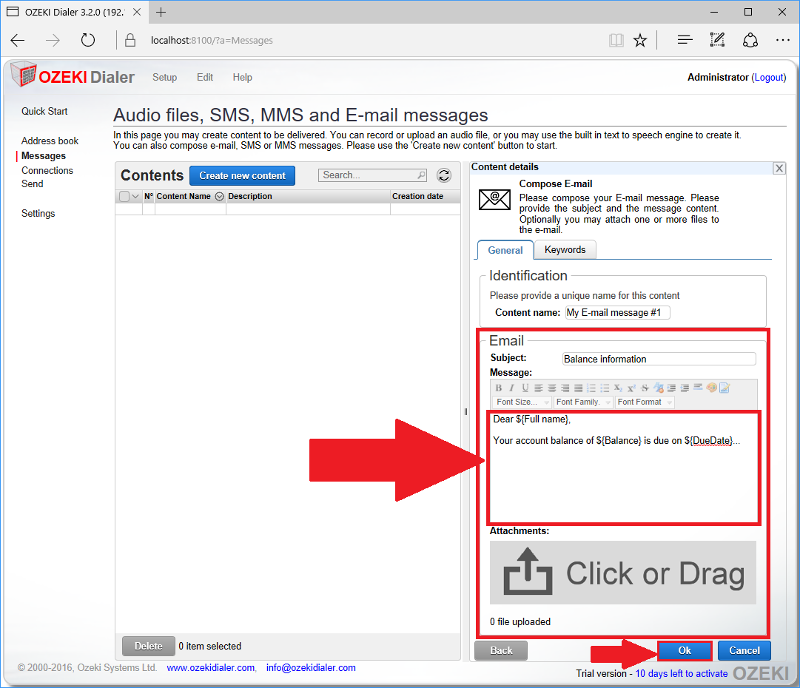Viewport: 800px width, 688px height.
Task: Open the Logout link
Action: [768, 78]
